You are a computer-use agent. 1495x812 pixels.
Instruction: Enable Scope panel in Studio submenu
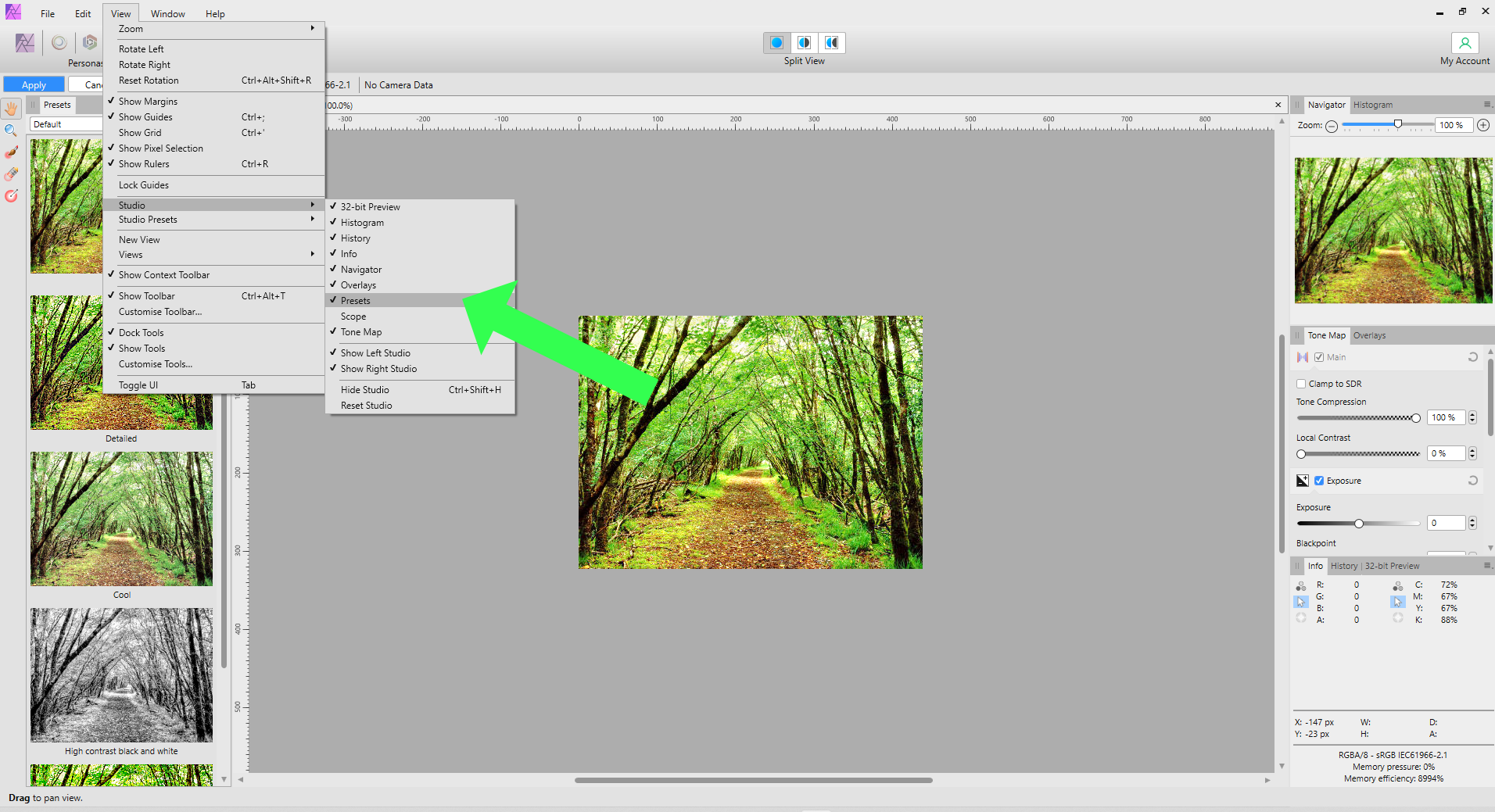click(420, 317)
